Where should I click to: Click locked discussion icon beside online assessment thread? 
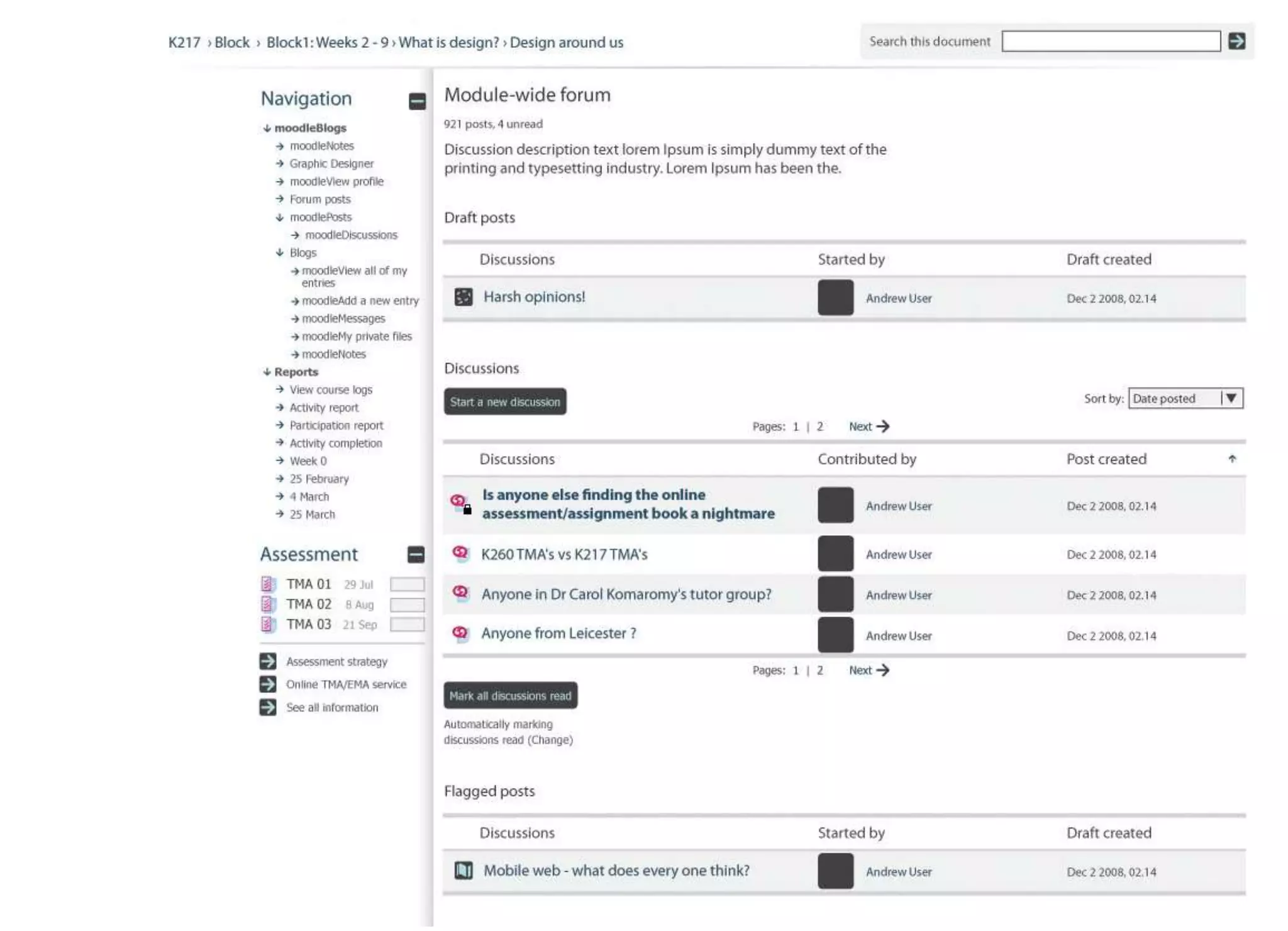461,504
